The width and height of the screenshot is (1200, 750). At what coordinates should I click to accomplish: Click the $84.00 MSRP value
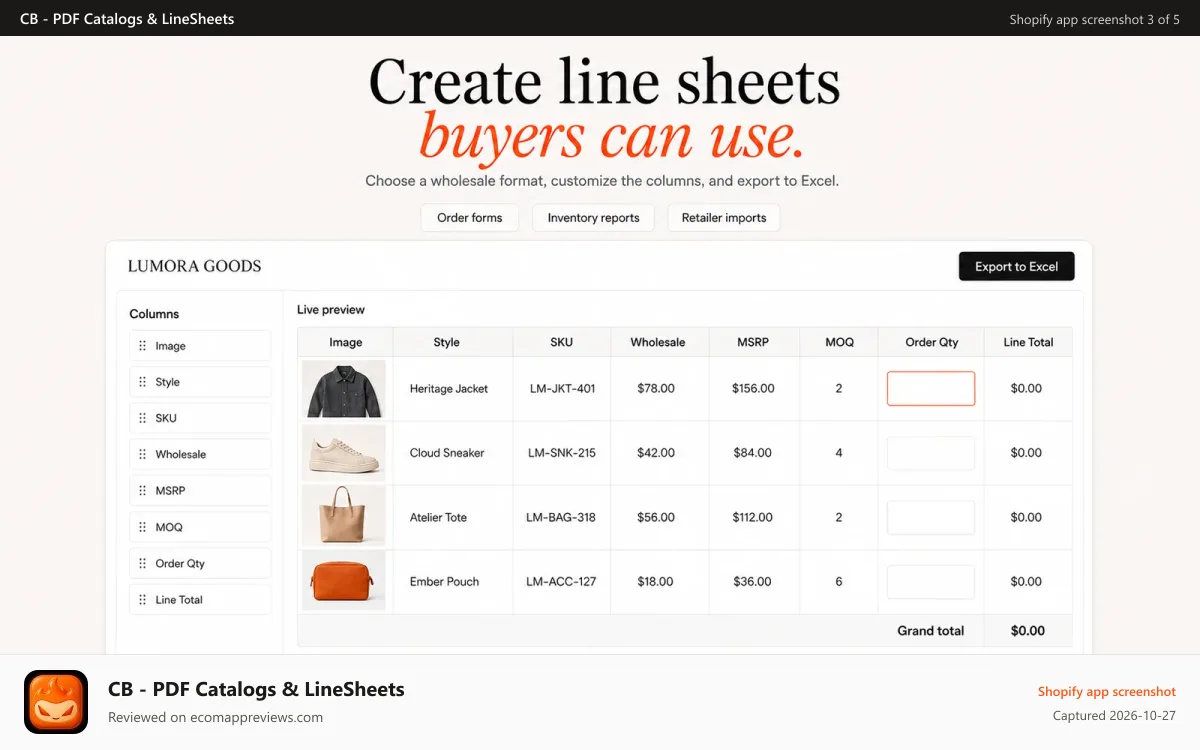(753, 453)
